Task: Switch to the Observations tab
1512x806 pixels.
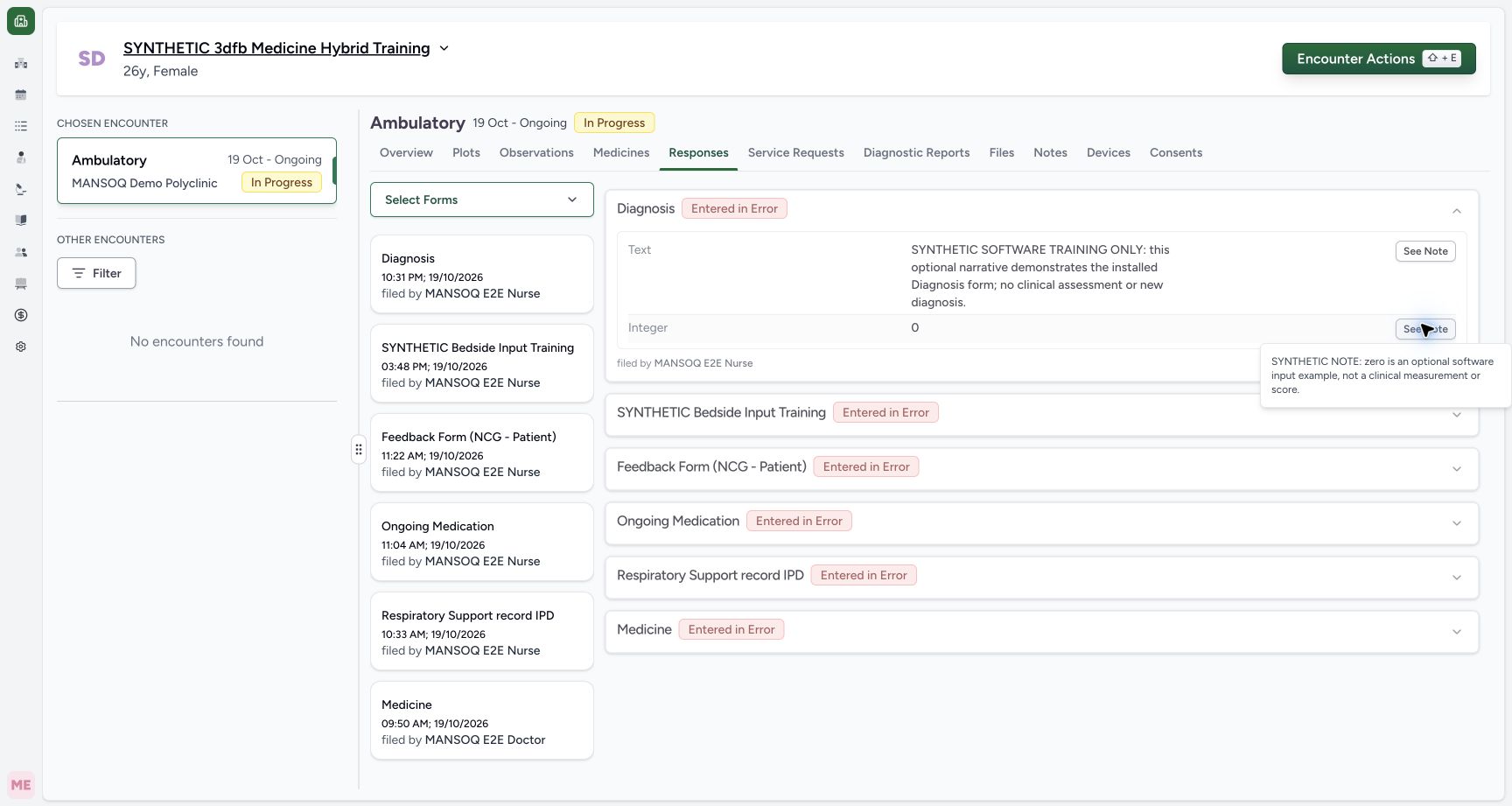Action: click(536, 152)
